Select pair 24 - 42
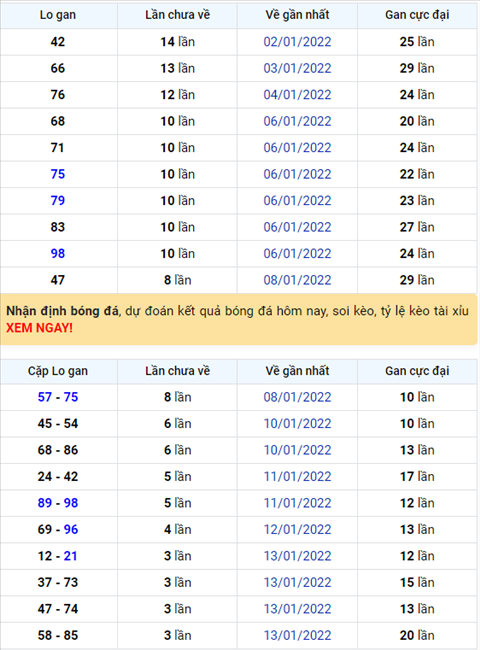 pos(58,477)
